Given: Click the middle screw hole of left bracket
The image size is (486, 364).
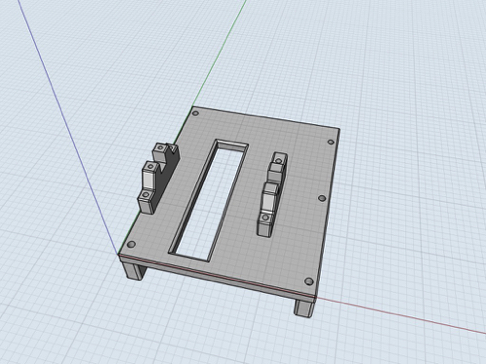Looking at the screenshot, I should tap(151, 166).
